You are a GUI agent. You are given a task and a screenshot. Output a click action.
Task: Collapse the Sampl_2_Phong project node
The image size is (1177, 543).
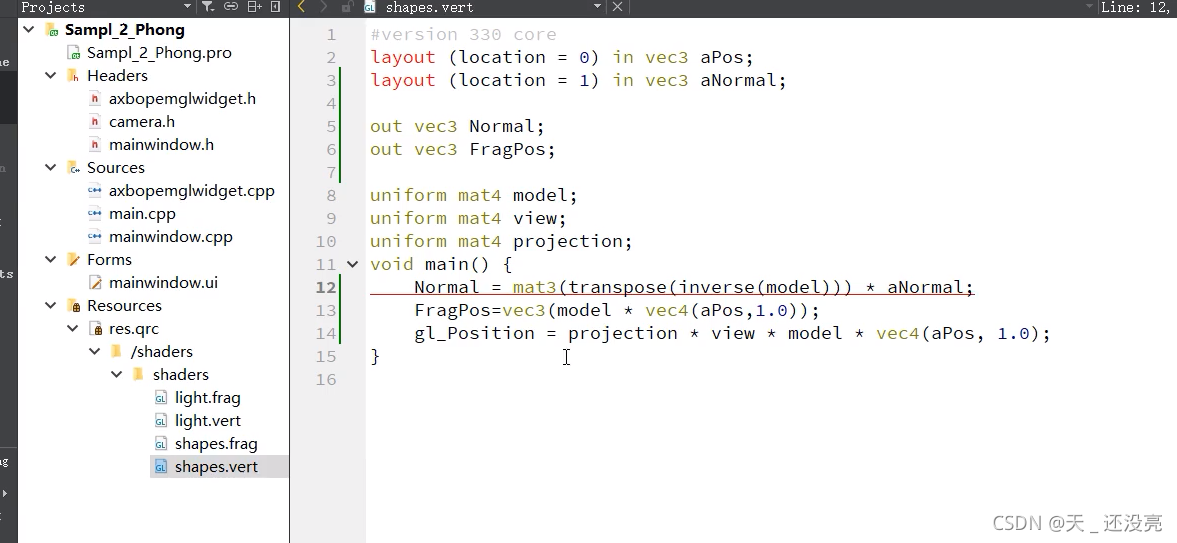(x=29, y=30)
